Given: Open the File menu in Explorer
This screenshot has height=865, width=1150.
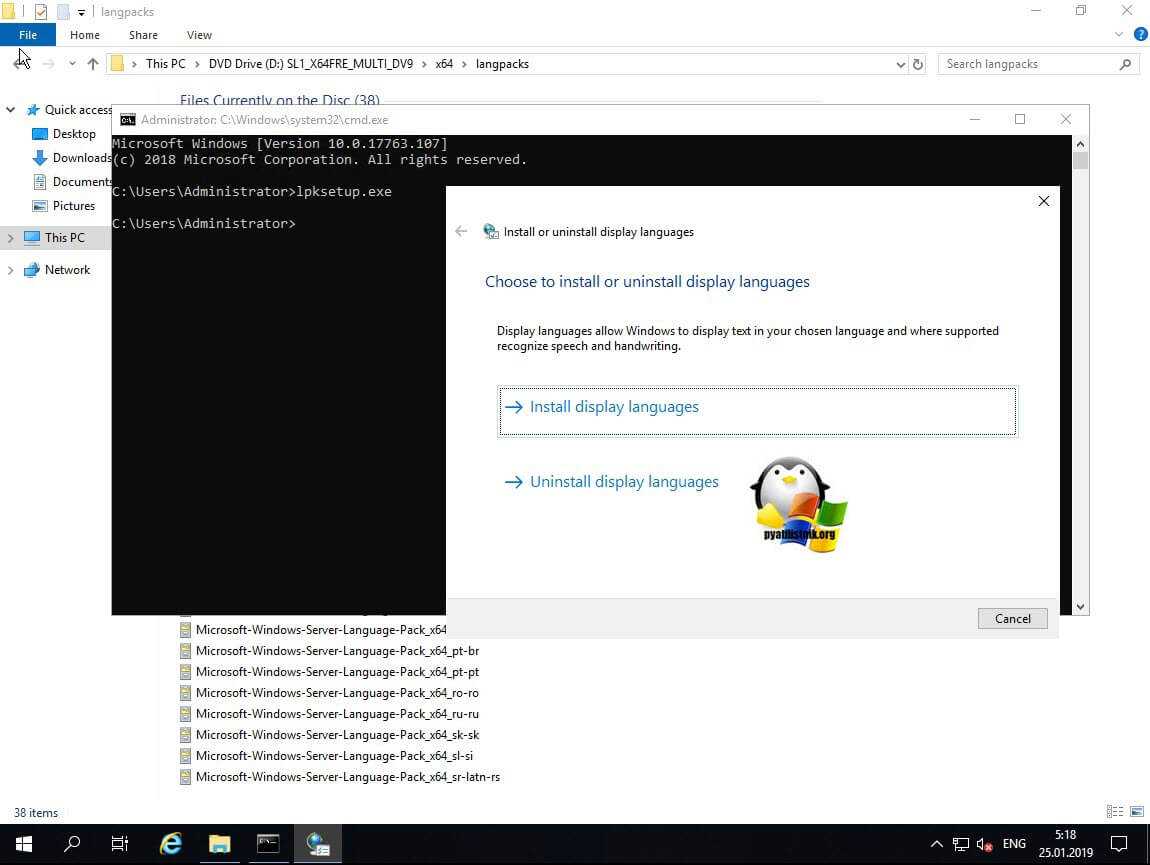Looking at the screenshot, I should coord(28,35).
